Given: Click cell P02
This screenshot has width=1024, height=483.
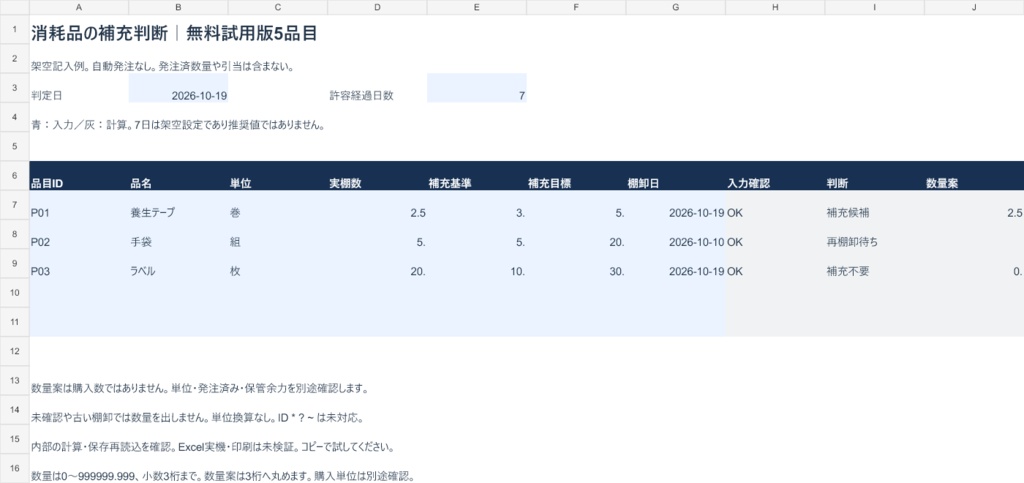Looking at the screenshot, I should [x=79, y=234].
